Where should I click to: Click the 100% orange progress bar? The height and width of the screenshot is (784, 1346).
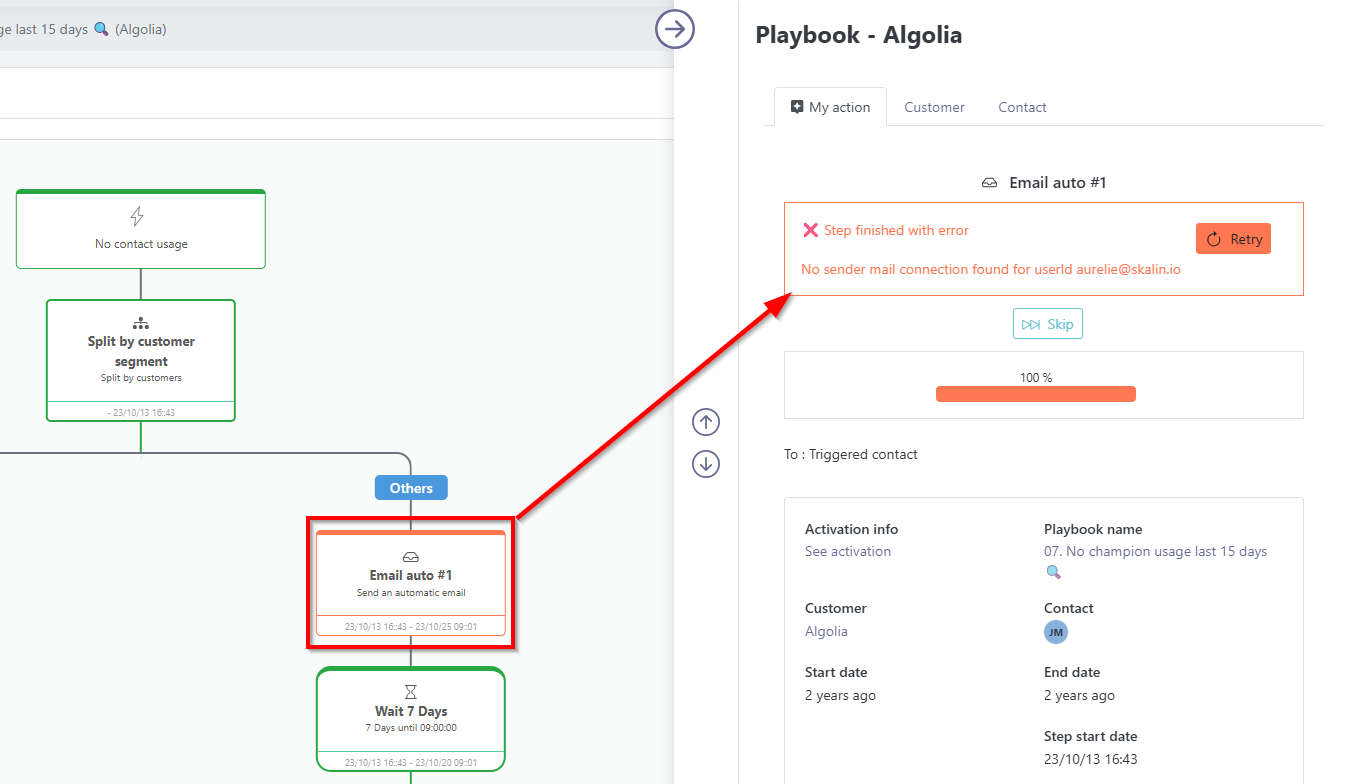click(x=1035, y=394)
